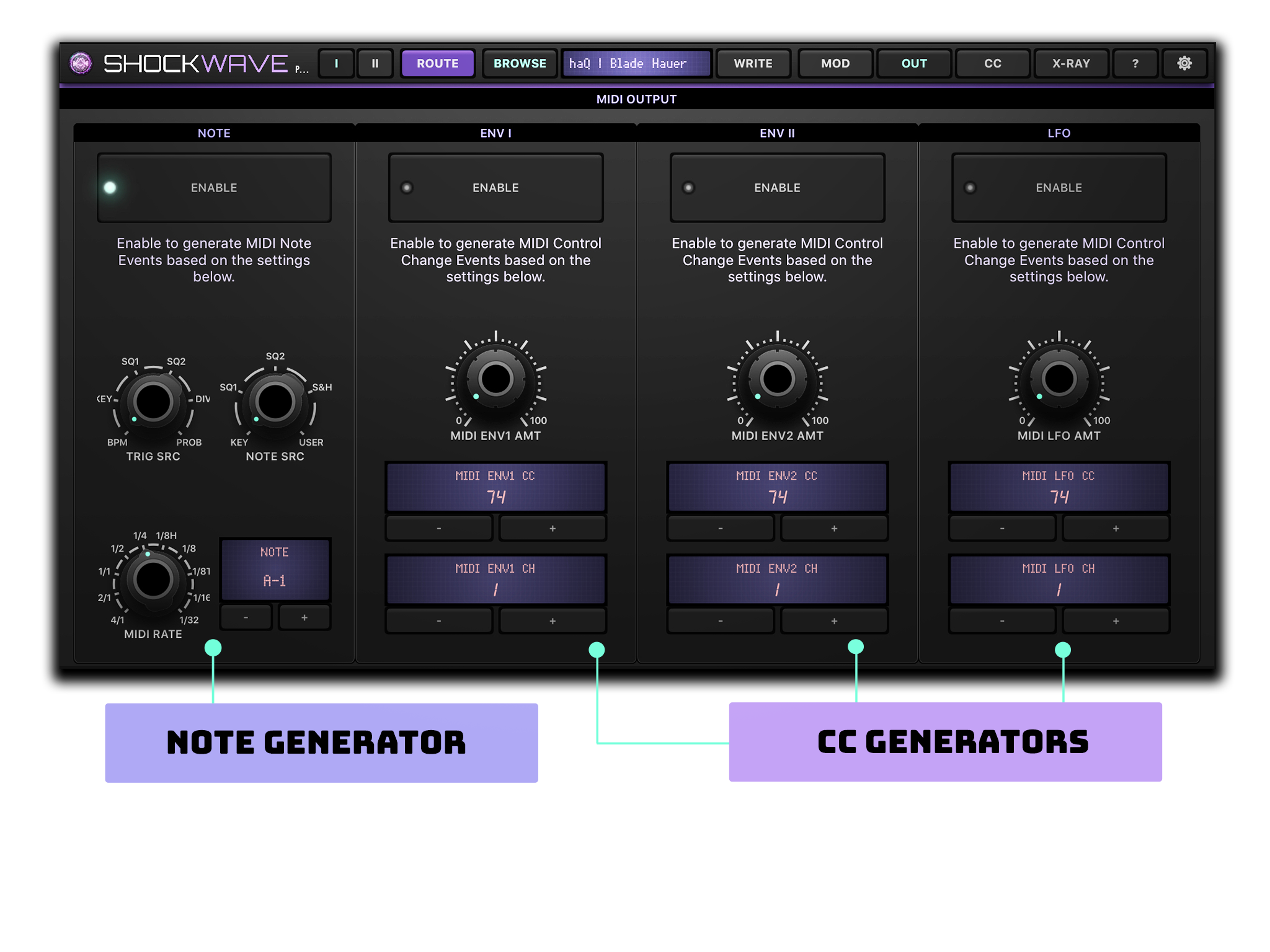Screen dimensions: 1270x952
Task: Decrease MIDI ENV1 CC with minus
Action: coord(439,528)
